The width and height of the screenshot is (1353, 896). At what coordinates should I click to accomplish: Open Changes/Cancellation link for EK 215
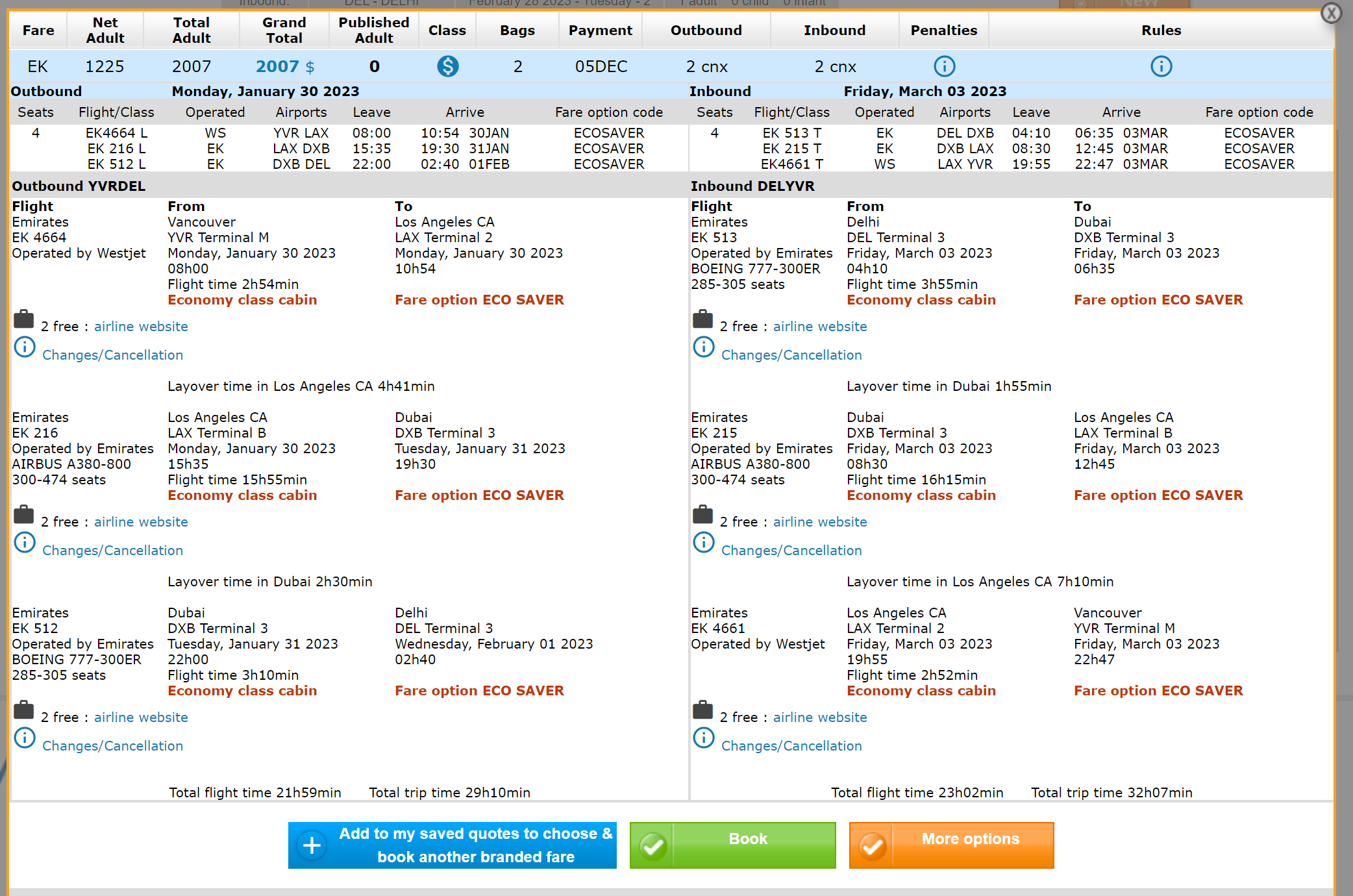tap(791, 551)
